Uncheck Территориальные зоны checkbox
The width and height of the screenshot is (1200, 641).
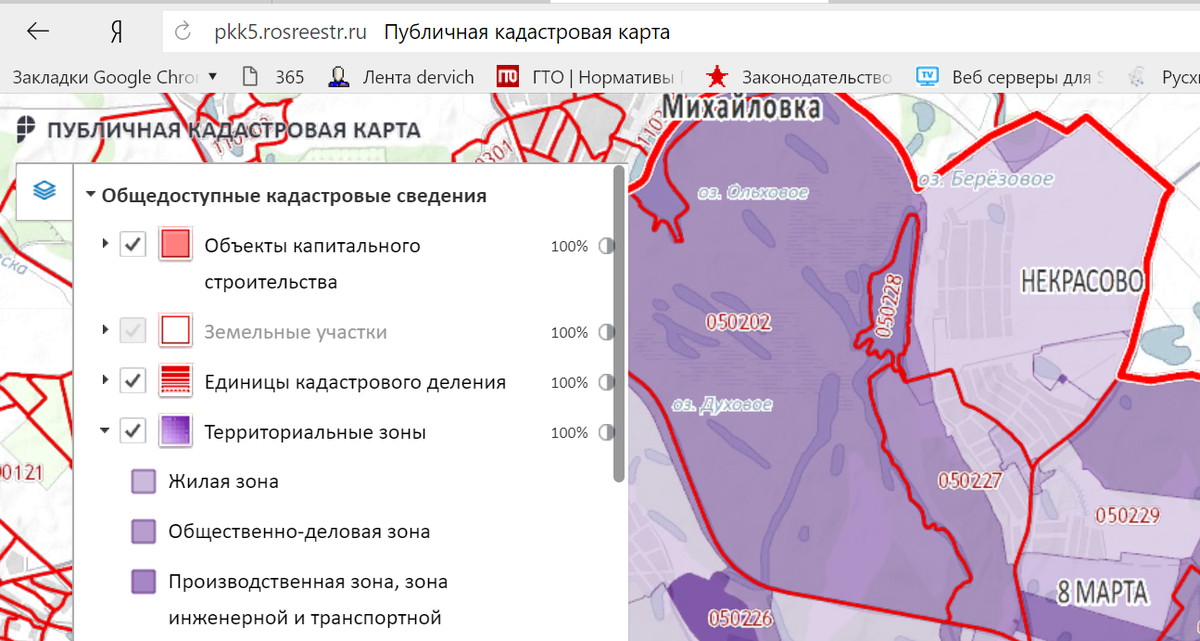pos(134,431)
